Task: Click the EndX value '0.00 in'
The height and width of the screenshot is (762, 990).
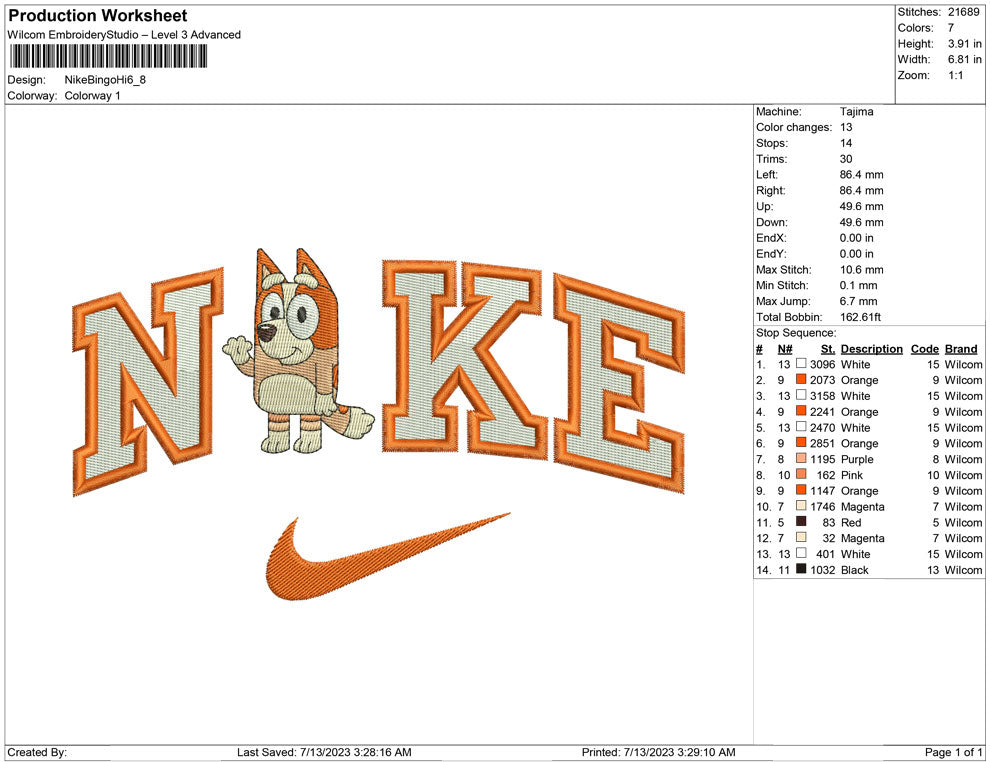Action: (x=857, y=238)
